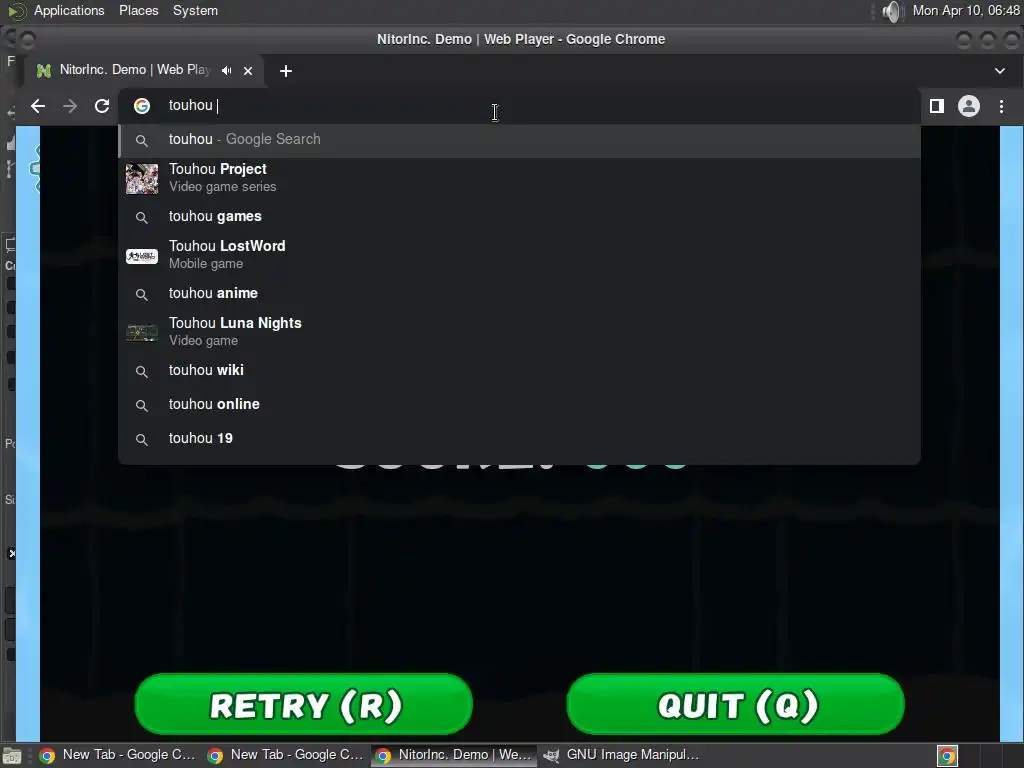Image resolution: width=1024 pixels, height=768 pixels.
Task: Mute the NitorInc. Demo tab audio icon
Action: [226, 71]
